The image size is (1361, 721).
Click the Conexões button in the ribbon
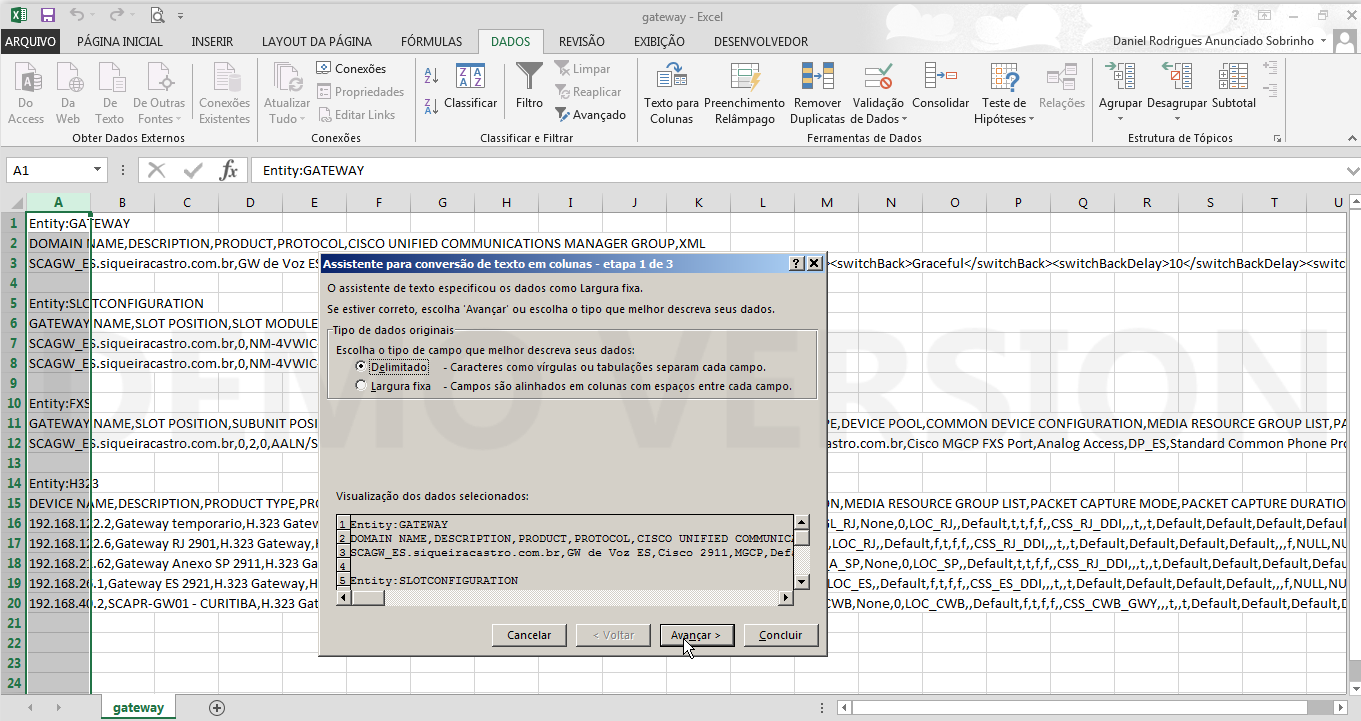(351, 69)
